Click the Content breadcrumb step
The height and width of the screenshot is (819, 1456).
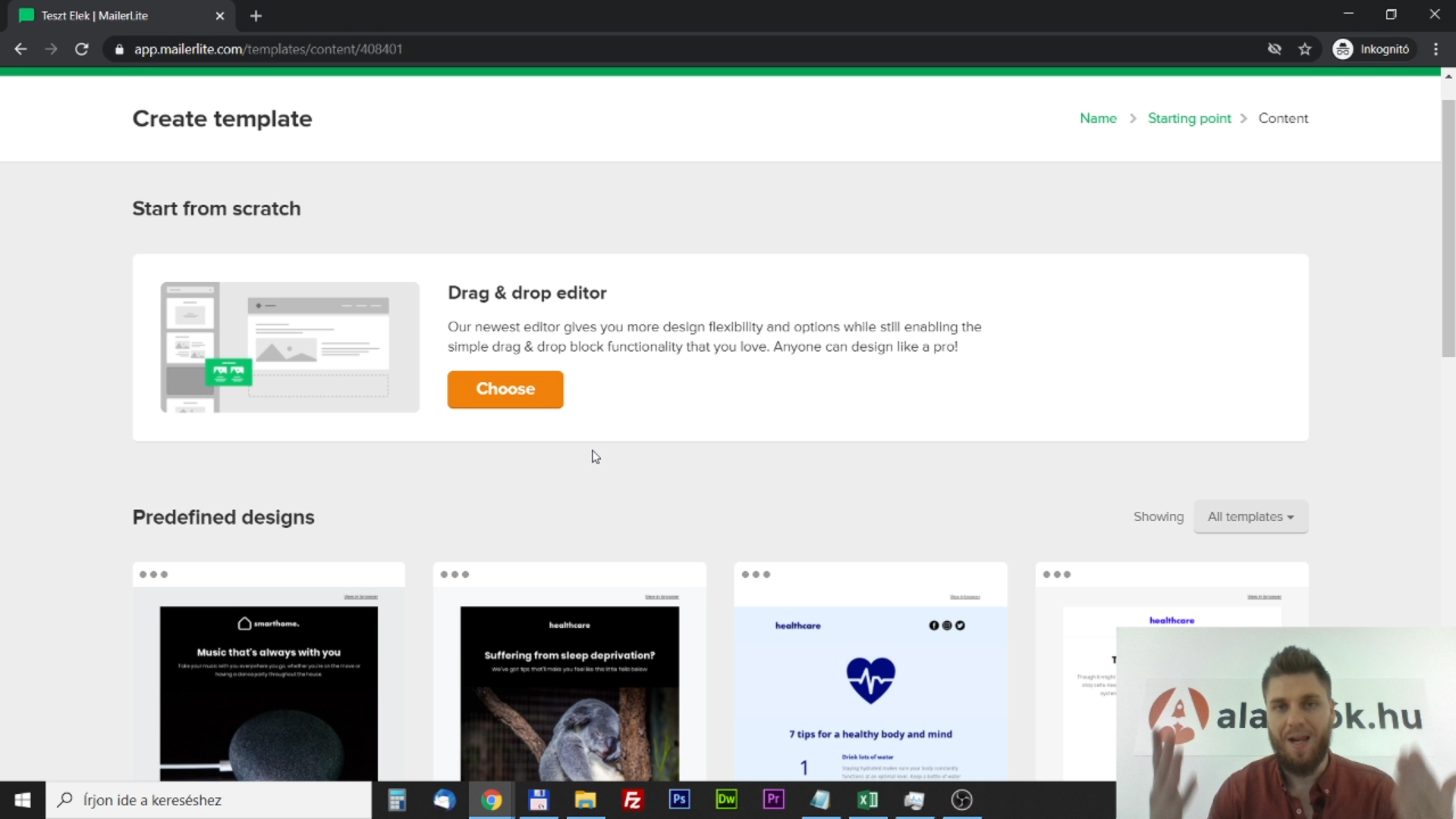[1283, 118]
